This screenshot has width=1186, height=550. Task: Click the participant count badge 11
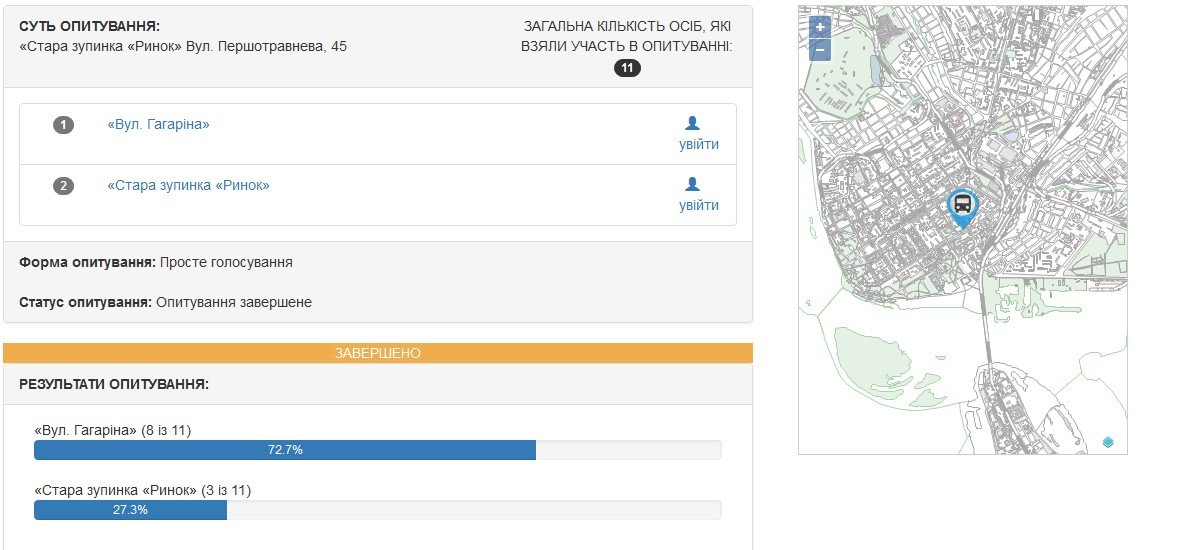pyautogui.click(x=627, y=68)
